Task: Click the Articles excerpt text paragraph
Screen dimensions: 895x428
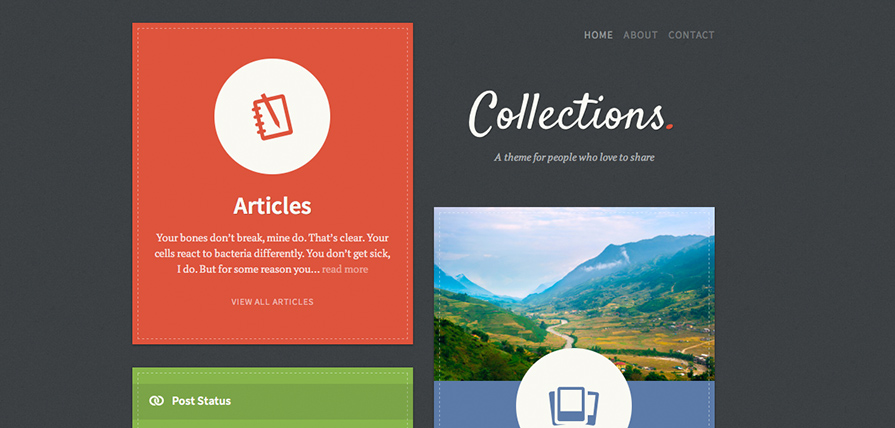Action: (272, 253)
